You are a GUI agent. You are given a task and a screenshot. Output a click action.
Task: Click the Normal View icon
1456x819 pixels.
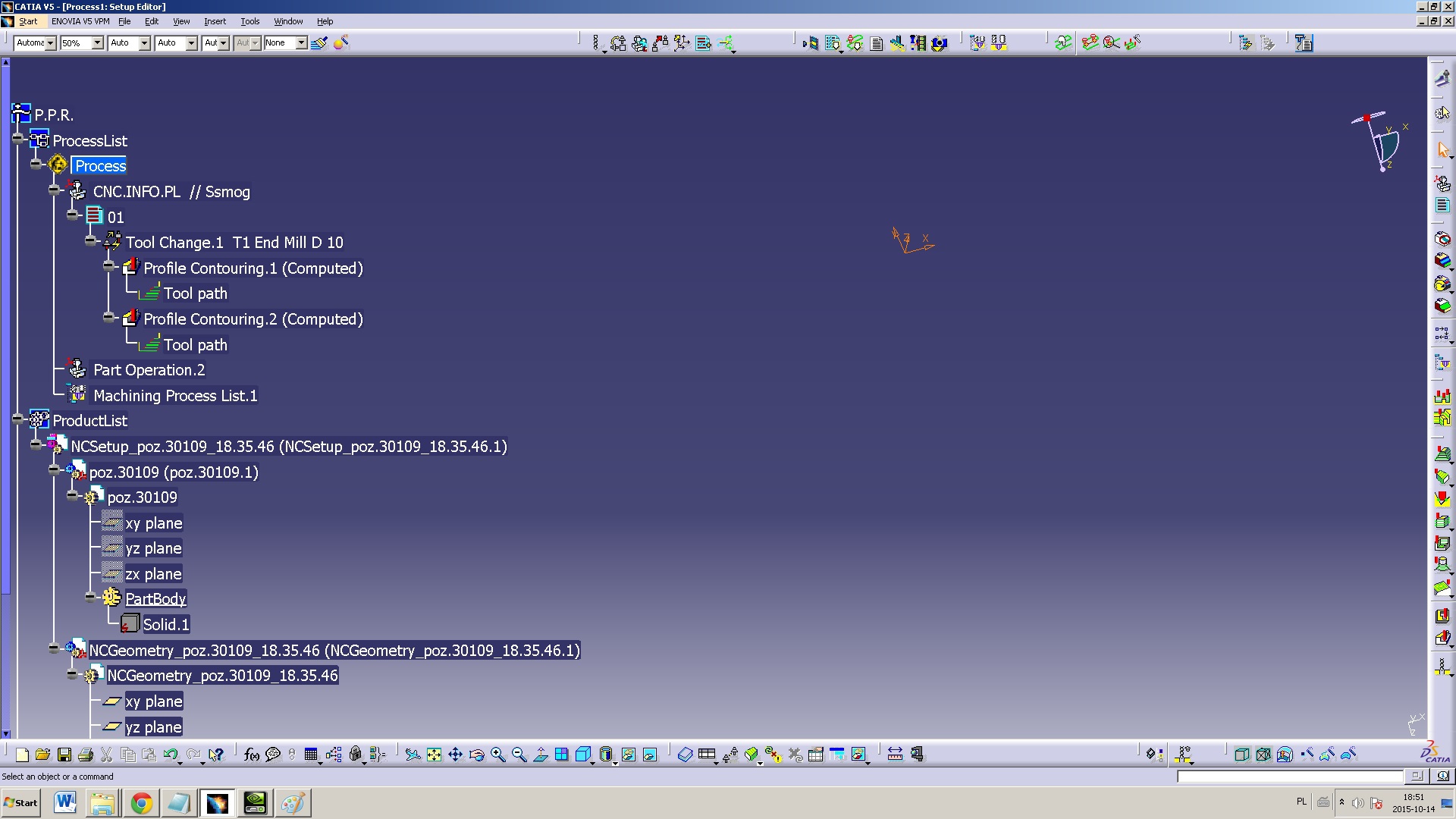click(540, 755)
